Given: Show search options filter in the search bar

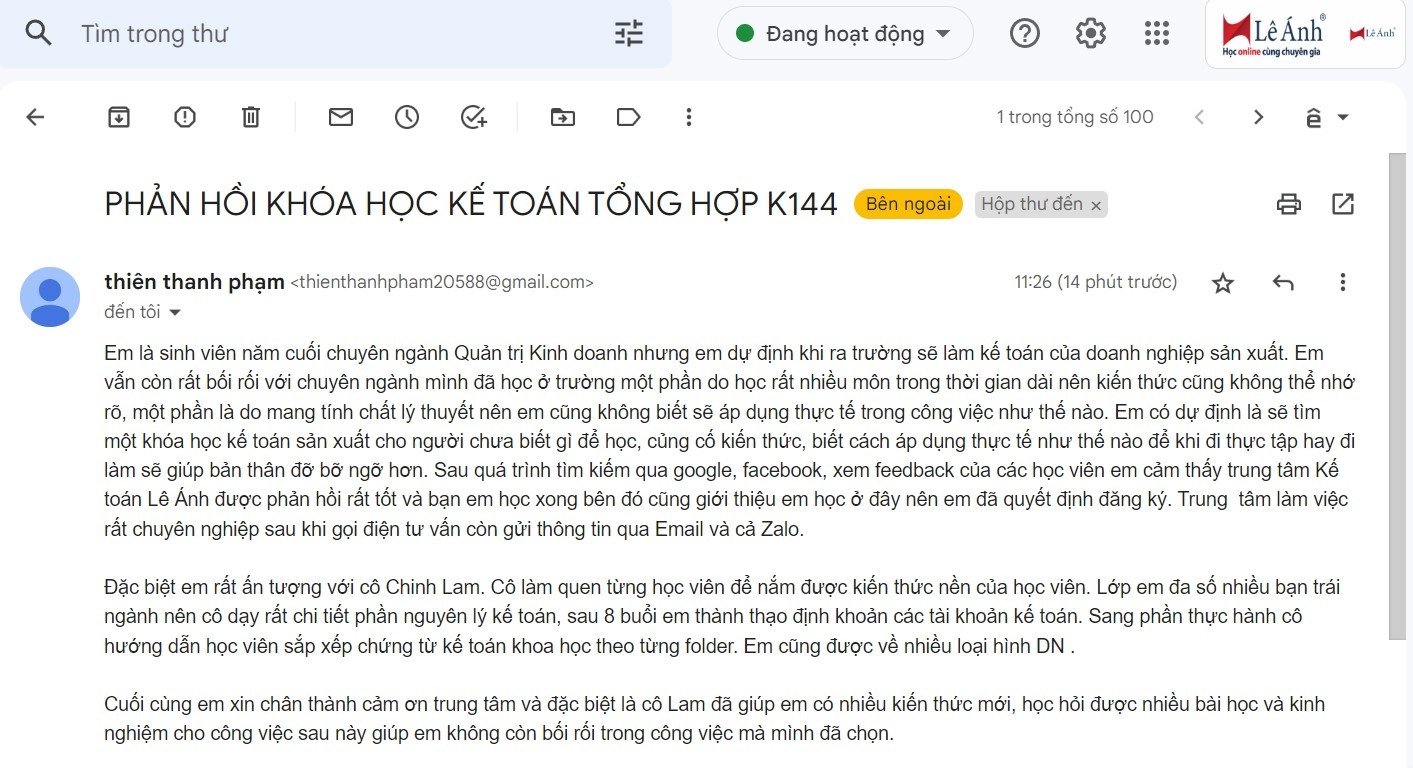Looking at the screenshot, I should click(x=629, y=34).
